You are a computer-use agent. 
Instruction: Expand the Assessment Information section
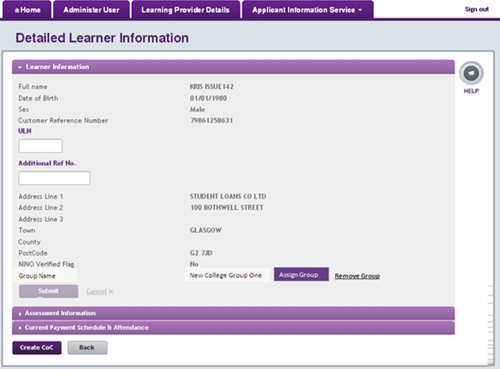[x=233, y=313]
